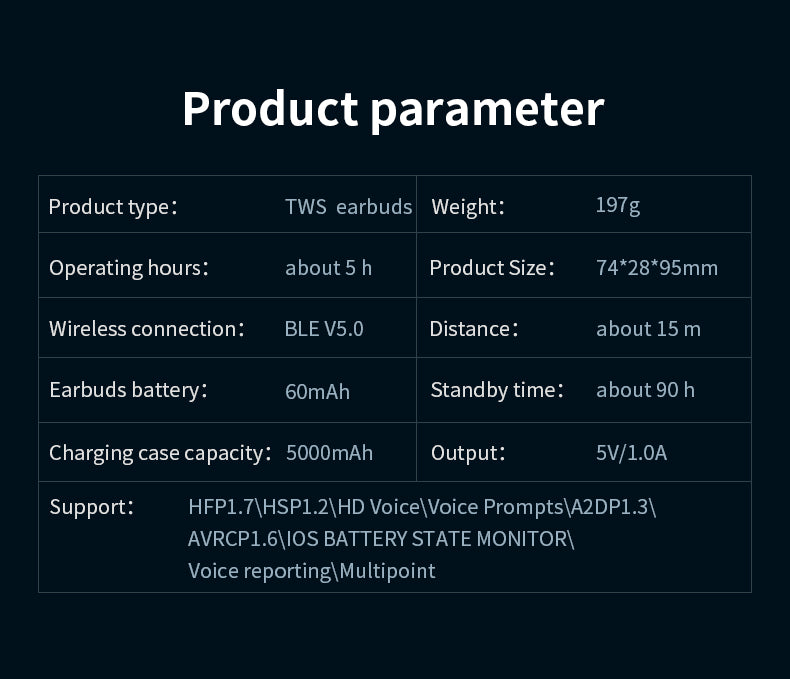Image resolution: width=790 pixels, height=679 pixels.
Task: Select the "Weight" label
Action: tap(467, 207)
